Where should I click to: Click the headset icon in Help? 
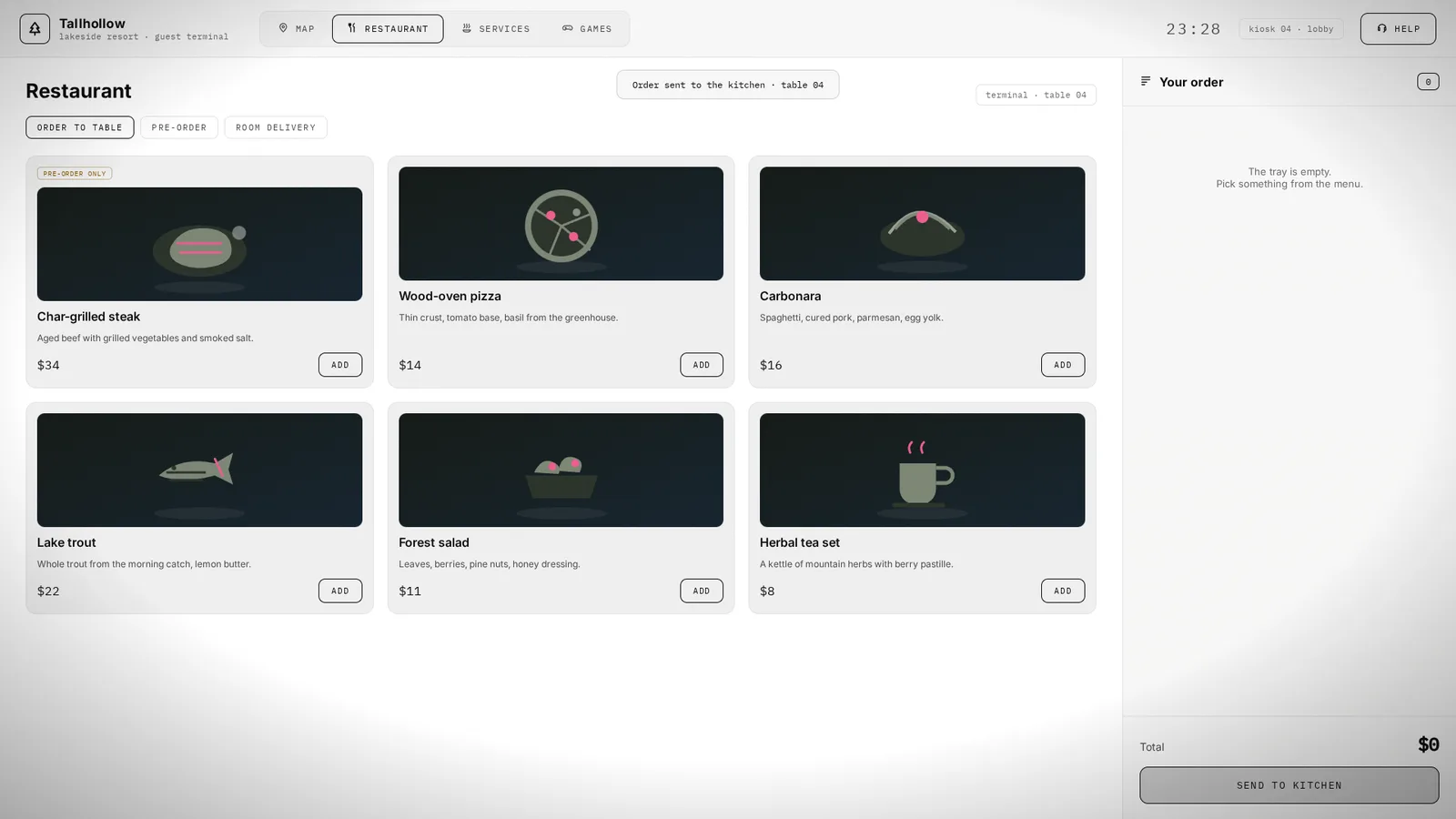tap(1382, 28)
